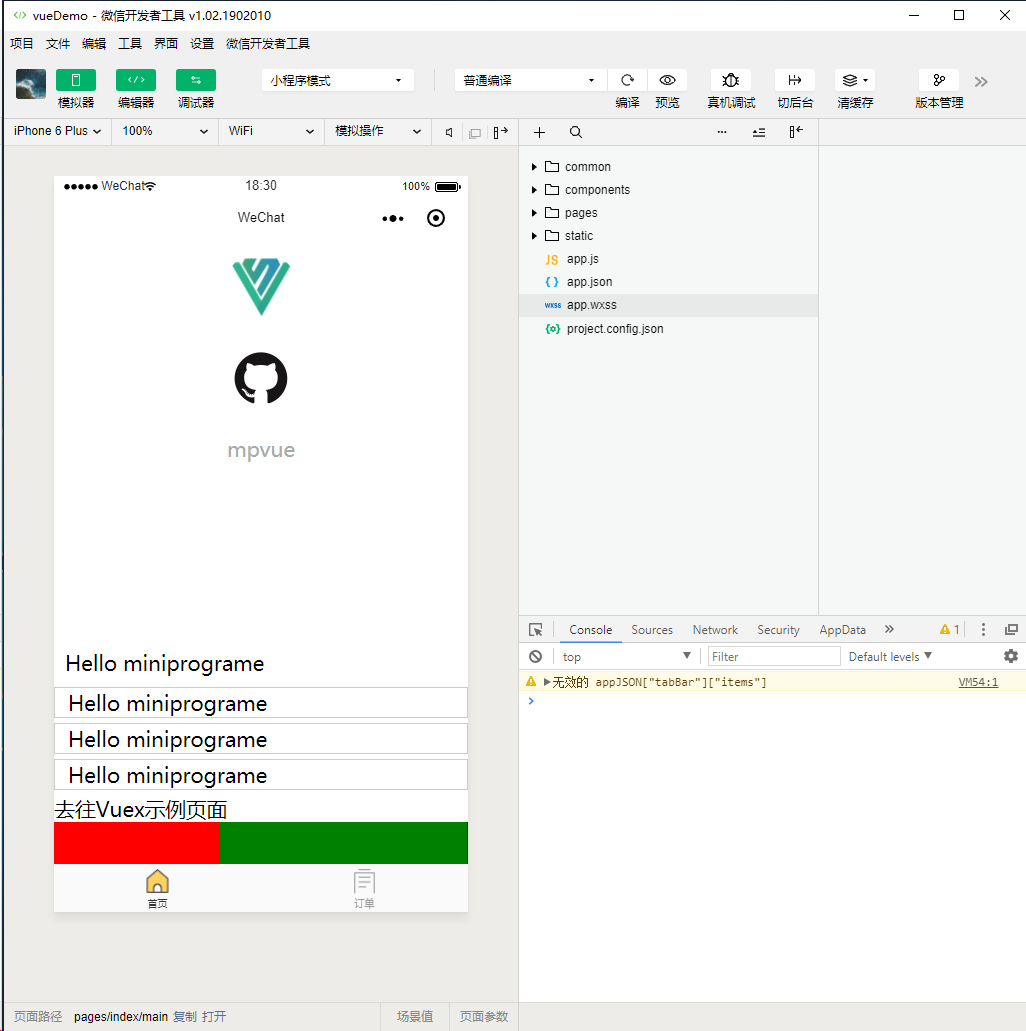The image size is (1026, 1031).
Task: Click the switch to background (切后台) icon
Action: [794, 80]
